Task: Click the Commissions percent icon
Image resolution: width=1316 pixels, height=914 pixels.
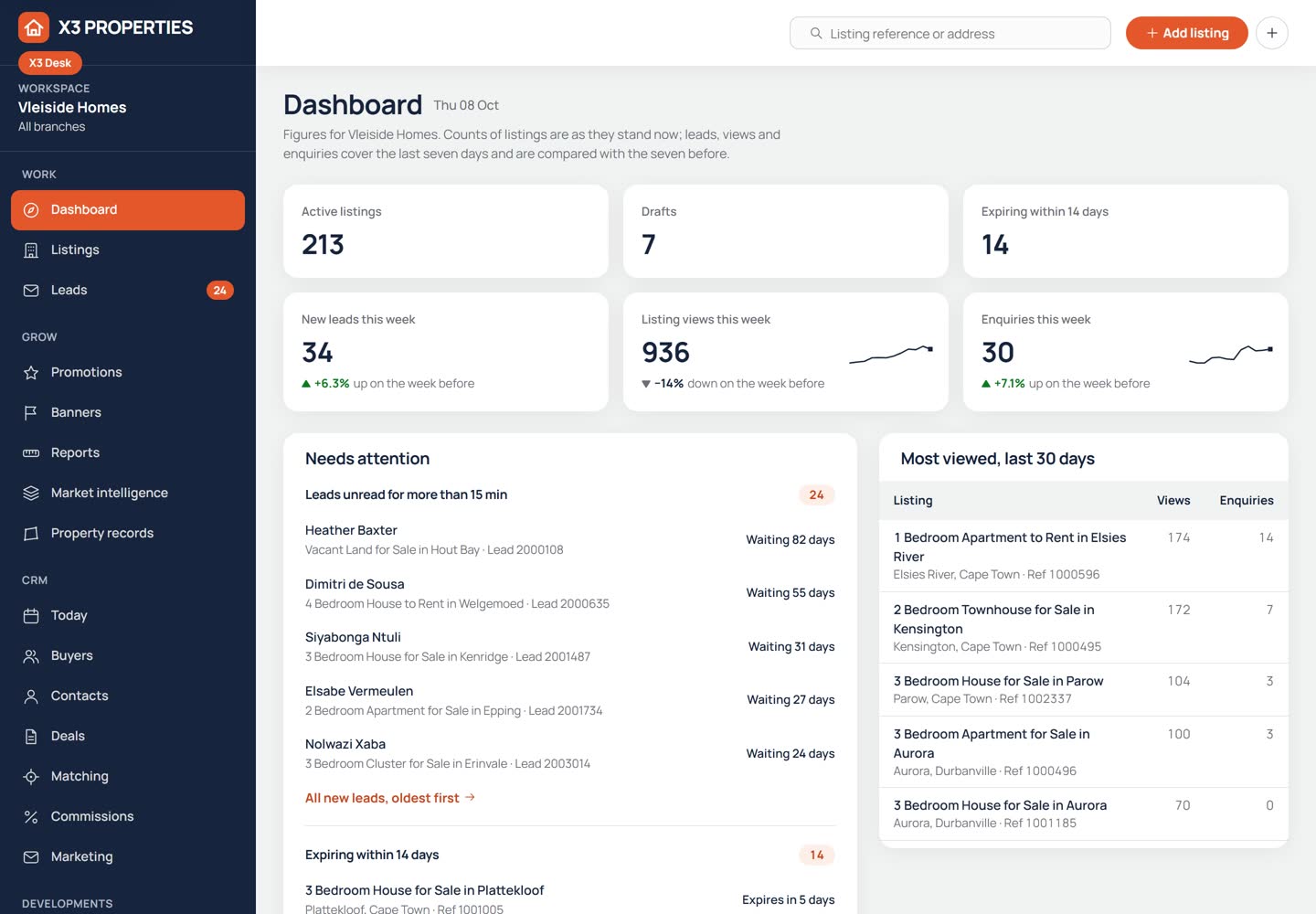Action: point(31,817)
